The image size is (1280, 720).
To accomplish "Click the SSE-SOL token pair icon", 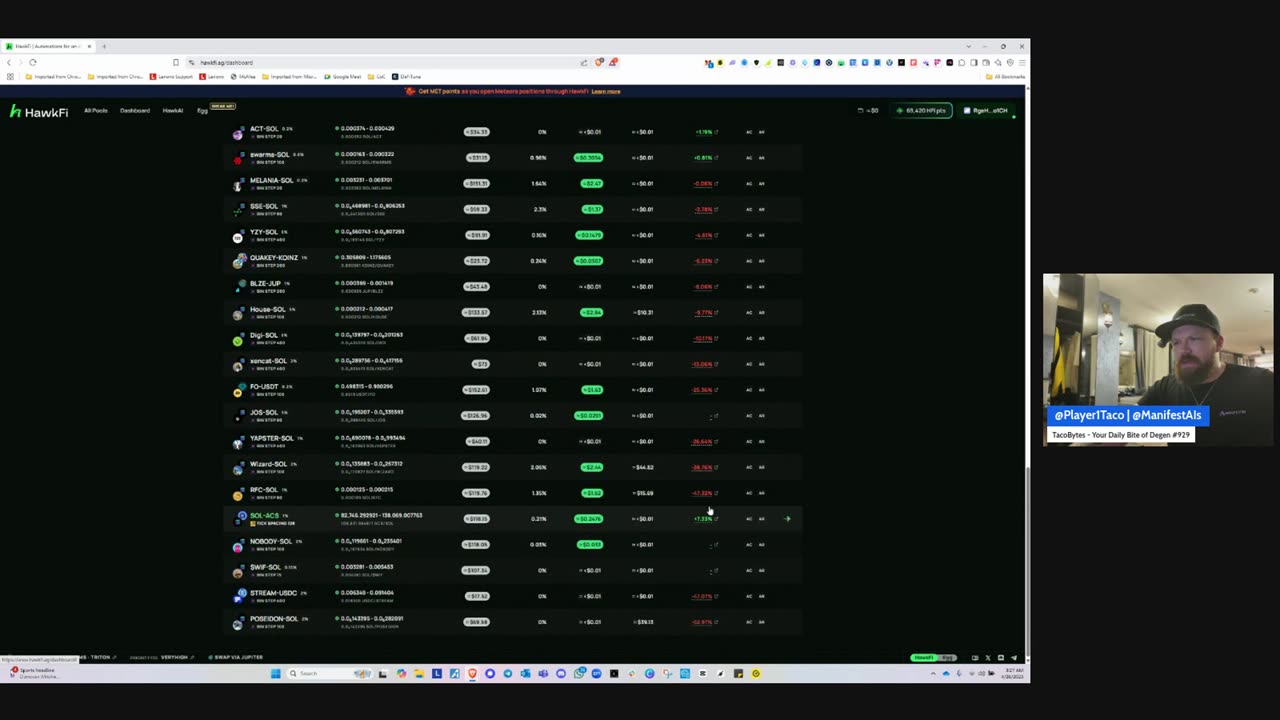I will (237, 210).
